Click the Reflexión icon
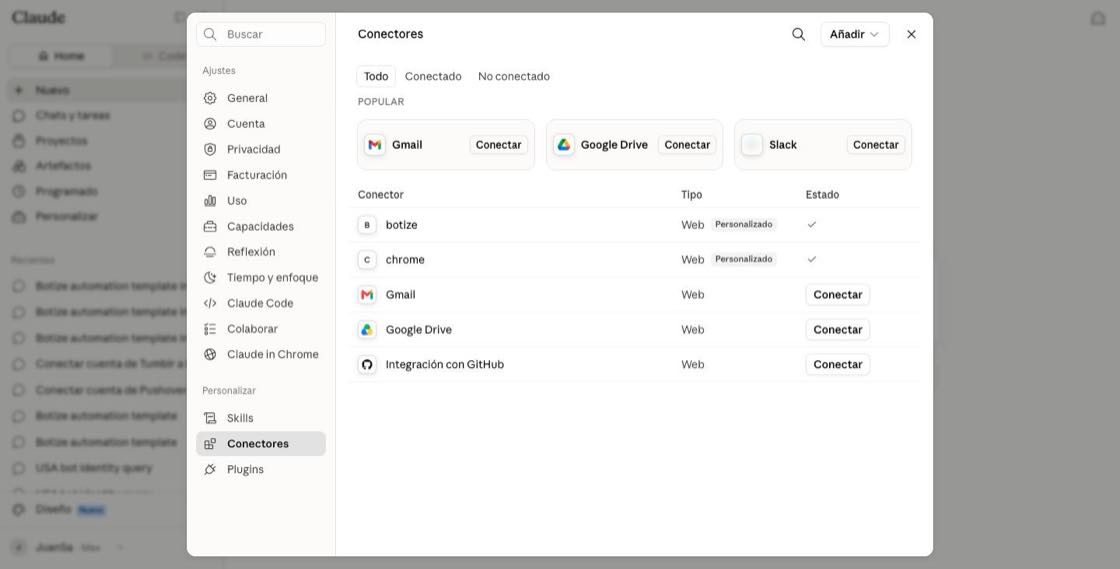Viewport: 1120px width, 569px height. [210, 251]
